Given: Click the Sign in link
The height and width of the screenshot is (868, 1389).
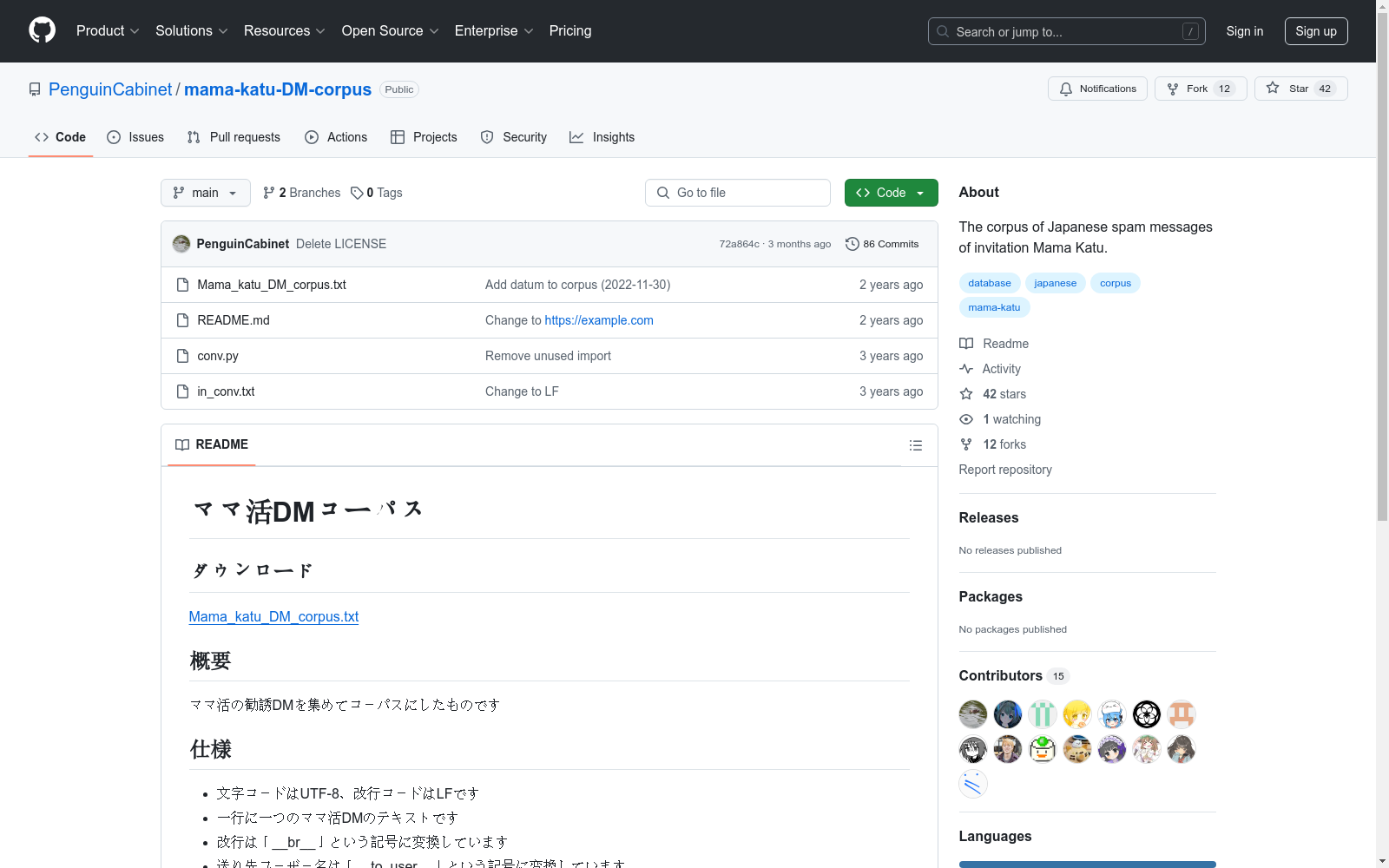Looking at the screenshot, I should coord(1245,31).
